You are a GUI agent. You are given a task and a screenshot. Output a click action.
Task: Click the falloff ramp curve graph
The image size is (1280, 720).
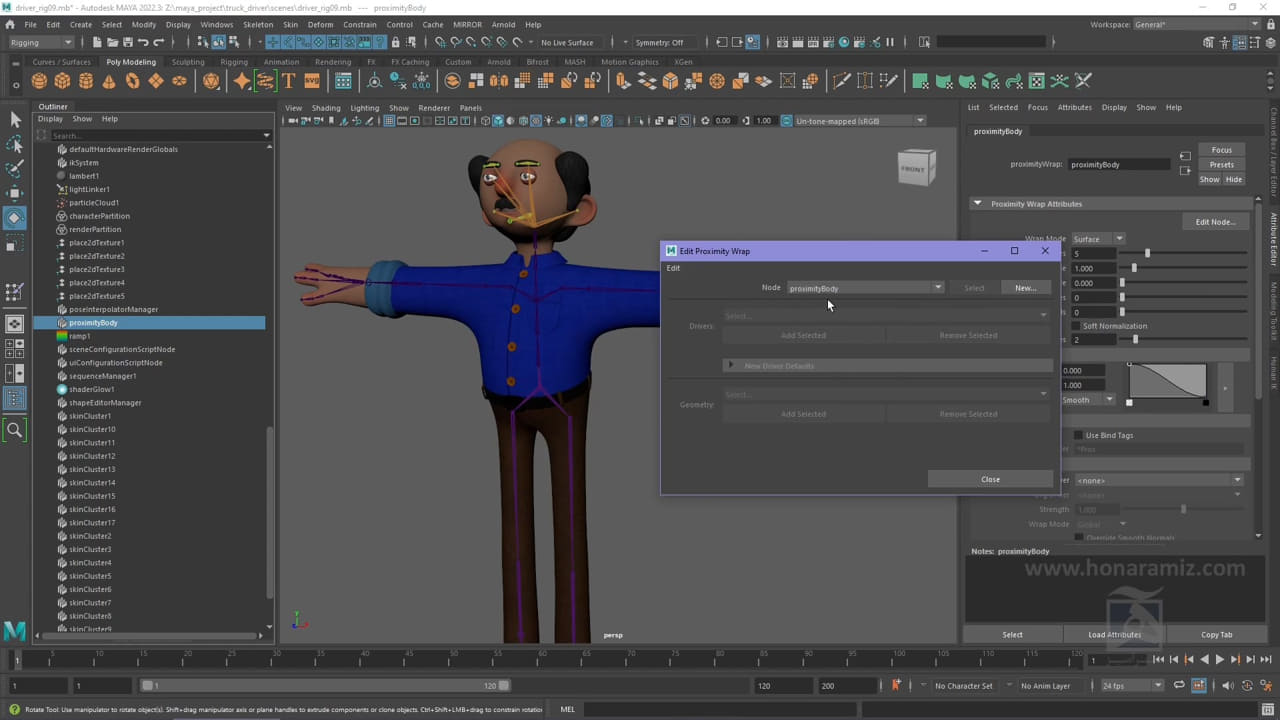point(1167,383)
